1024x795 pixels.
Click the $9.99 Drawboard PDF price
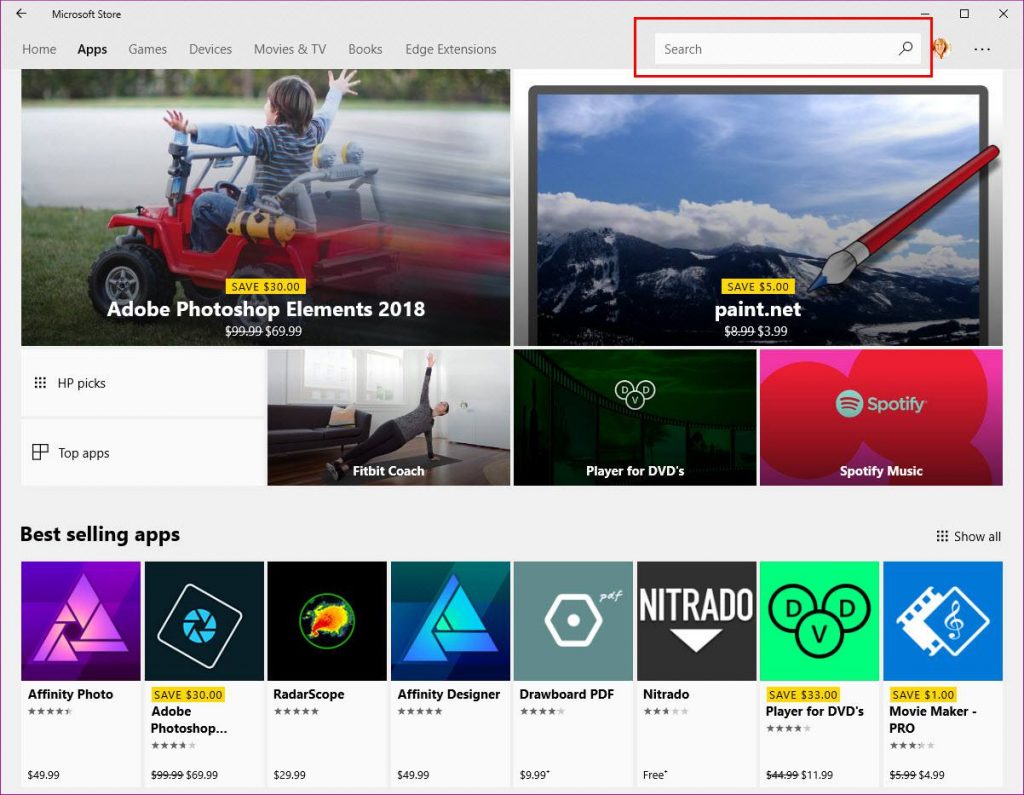point(535,775)
